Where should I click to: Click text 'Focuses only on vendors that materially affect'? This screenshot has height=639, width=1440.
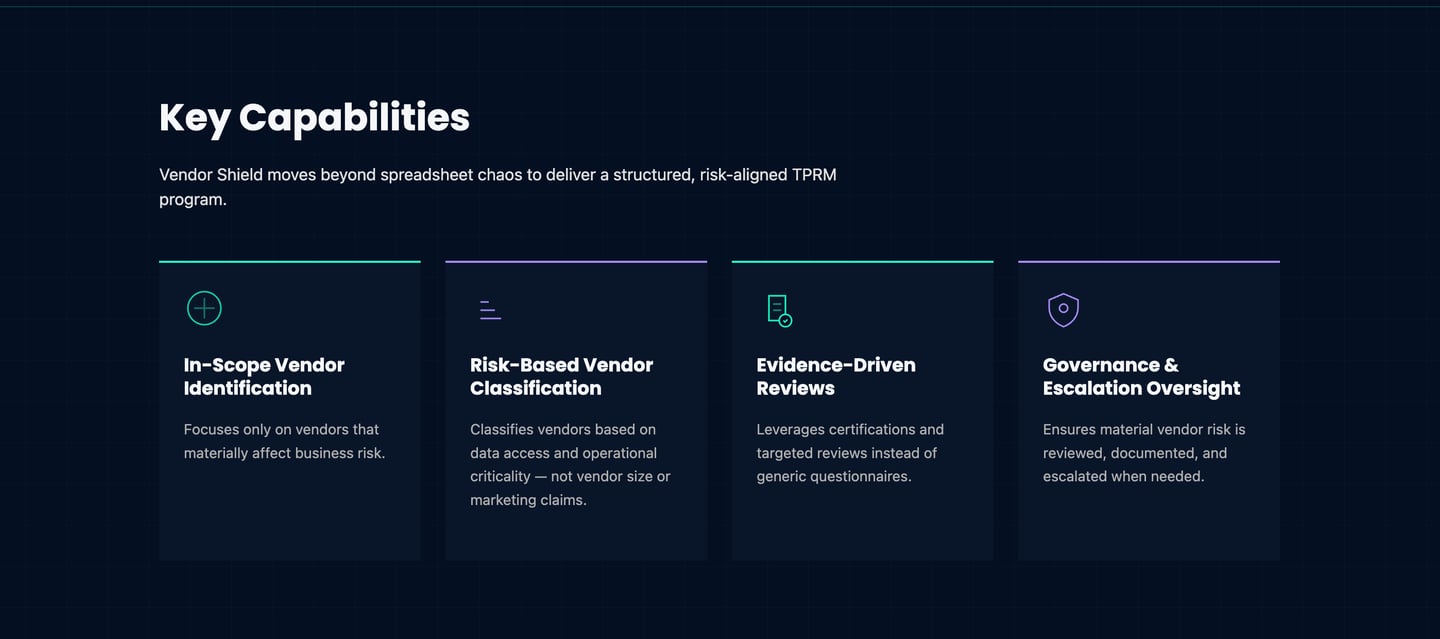tap(284, 441)
